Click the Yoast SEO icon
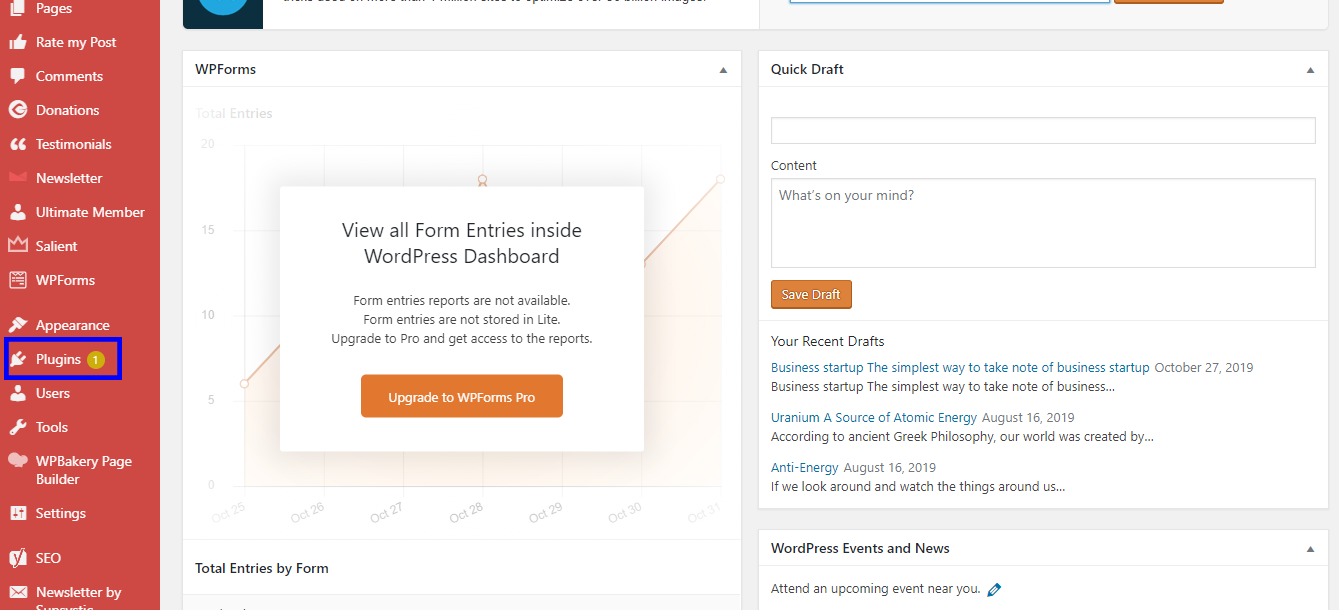 pos(18,558)
